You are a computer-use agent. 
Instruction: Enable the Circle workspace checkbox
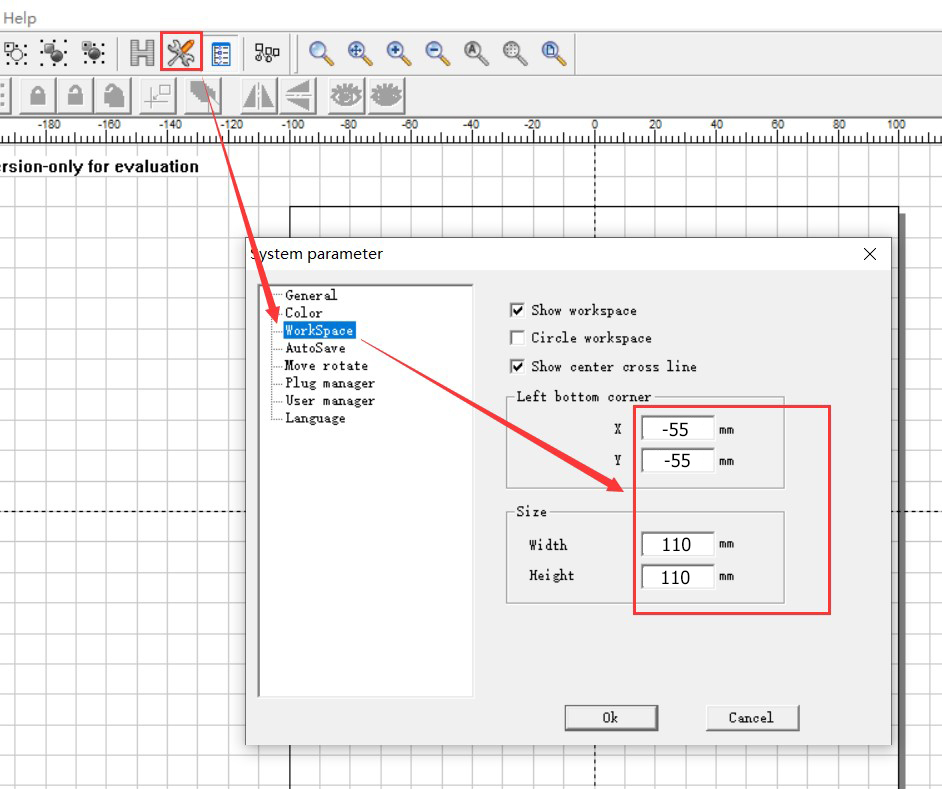[x=517, y=338]
